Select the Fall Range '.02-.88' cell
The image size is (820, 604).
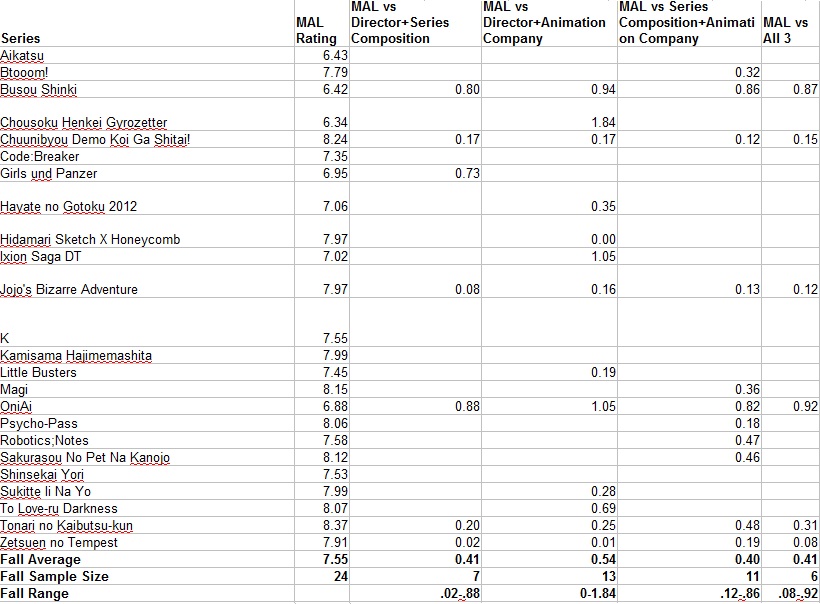(415, 594)
